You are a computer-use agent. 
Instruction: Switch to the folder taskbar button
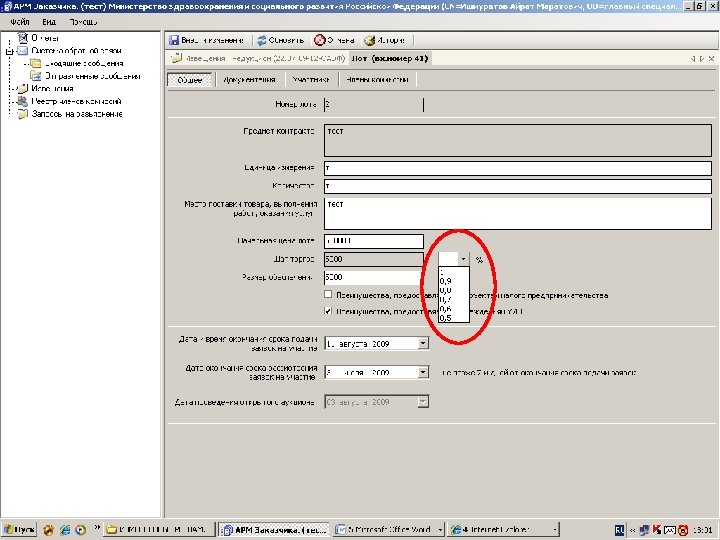[160, 530]
